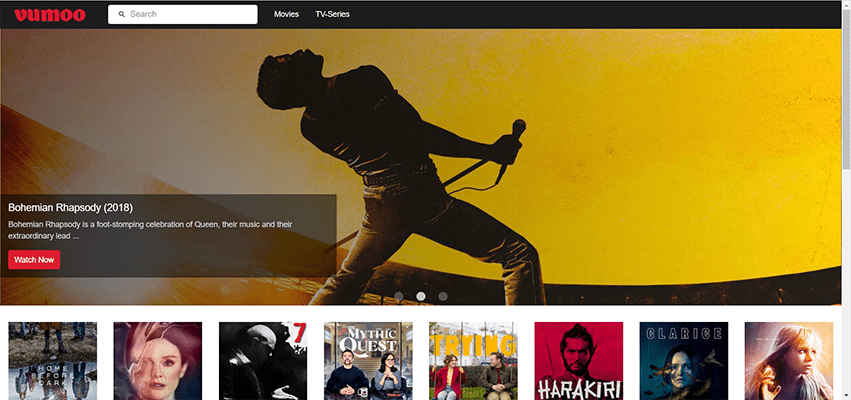Open the red-haired woman poster
Image resolution: width=851 pixels, height=400 pixels.
[157, 361]
